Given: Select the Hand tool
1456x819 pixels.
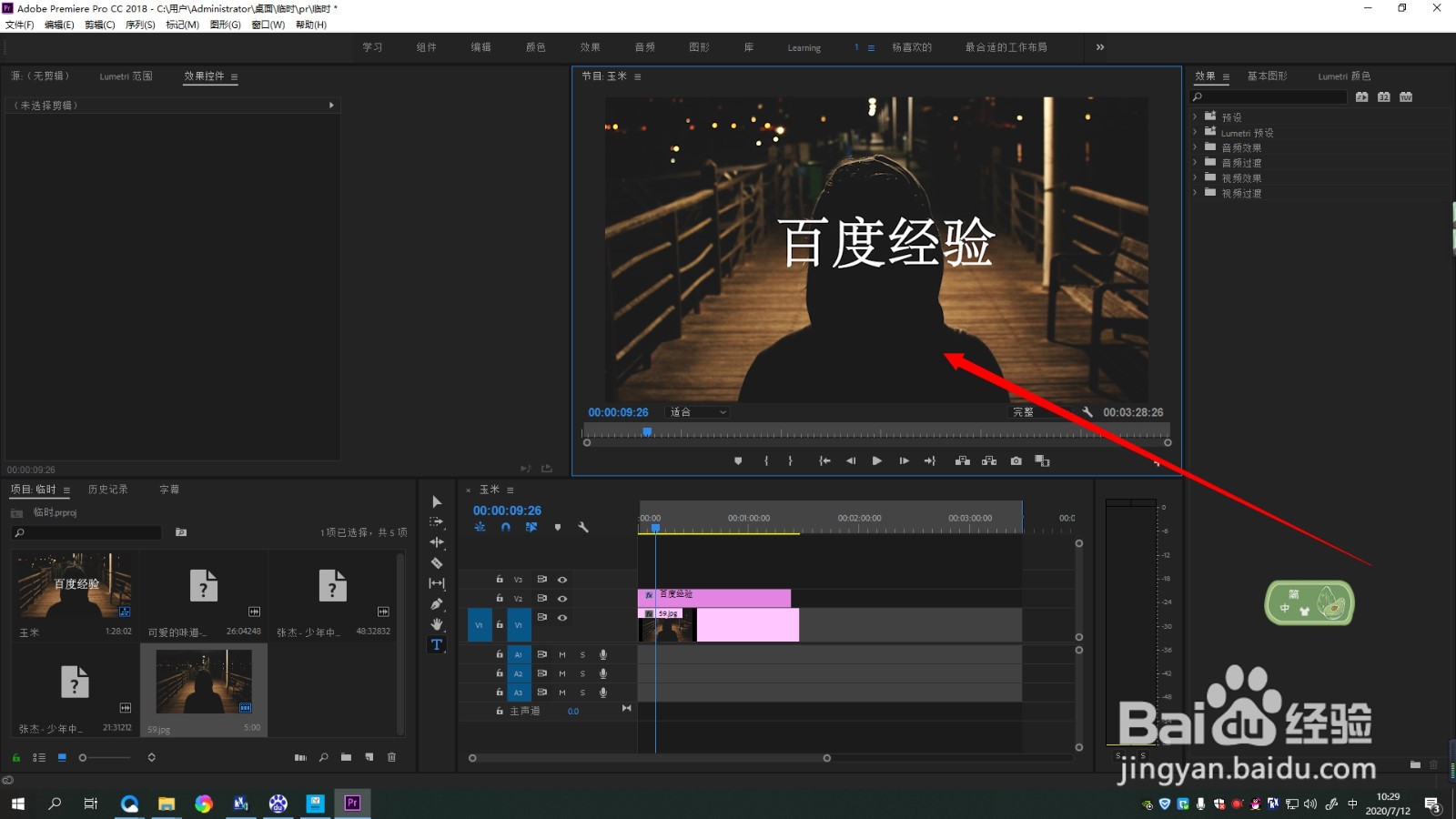Looking at the screenshot, I should (x=437, y=624).
